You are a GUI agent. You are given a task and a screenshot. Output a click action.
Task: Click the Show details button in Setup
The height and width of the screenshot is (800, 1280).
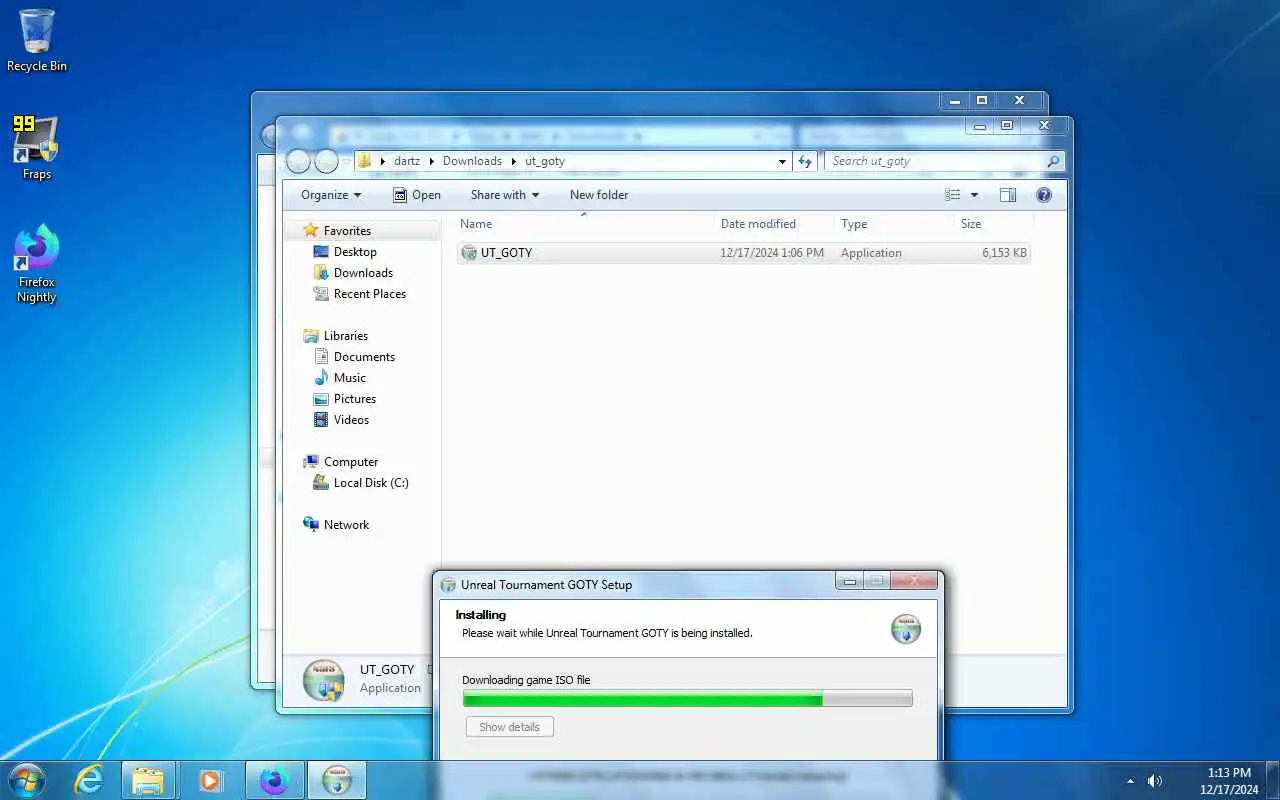tap(509, 727)
